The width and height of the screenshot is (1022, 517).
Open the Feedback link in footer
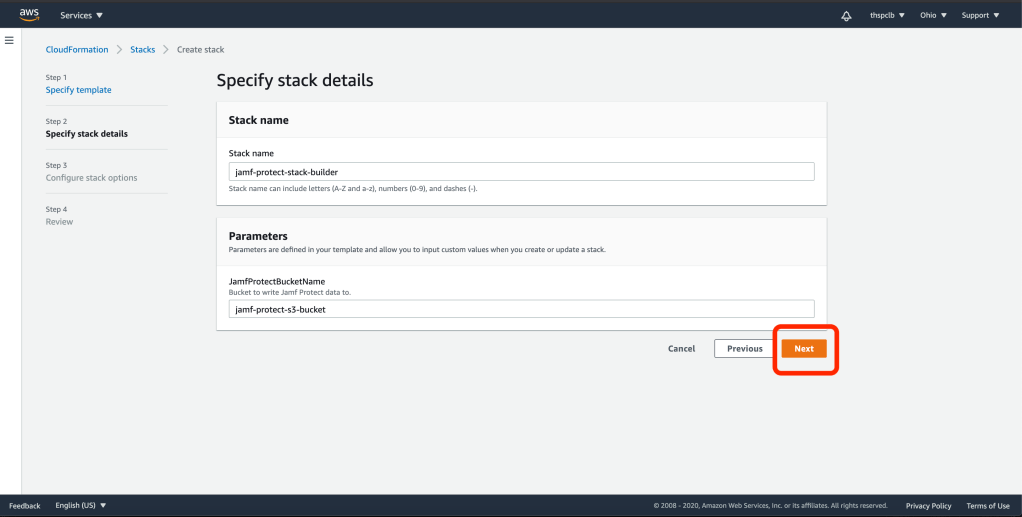(x=25, y=506)
